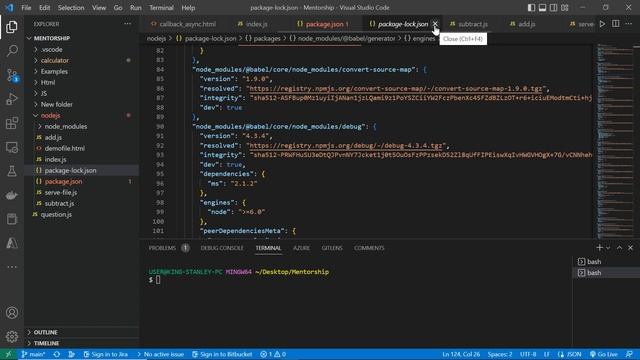Image resolution: width=640 pixels, height=360 pixels.
Task: Expand the Html folder
Action: tap(82, 82)
